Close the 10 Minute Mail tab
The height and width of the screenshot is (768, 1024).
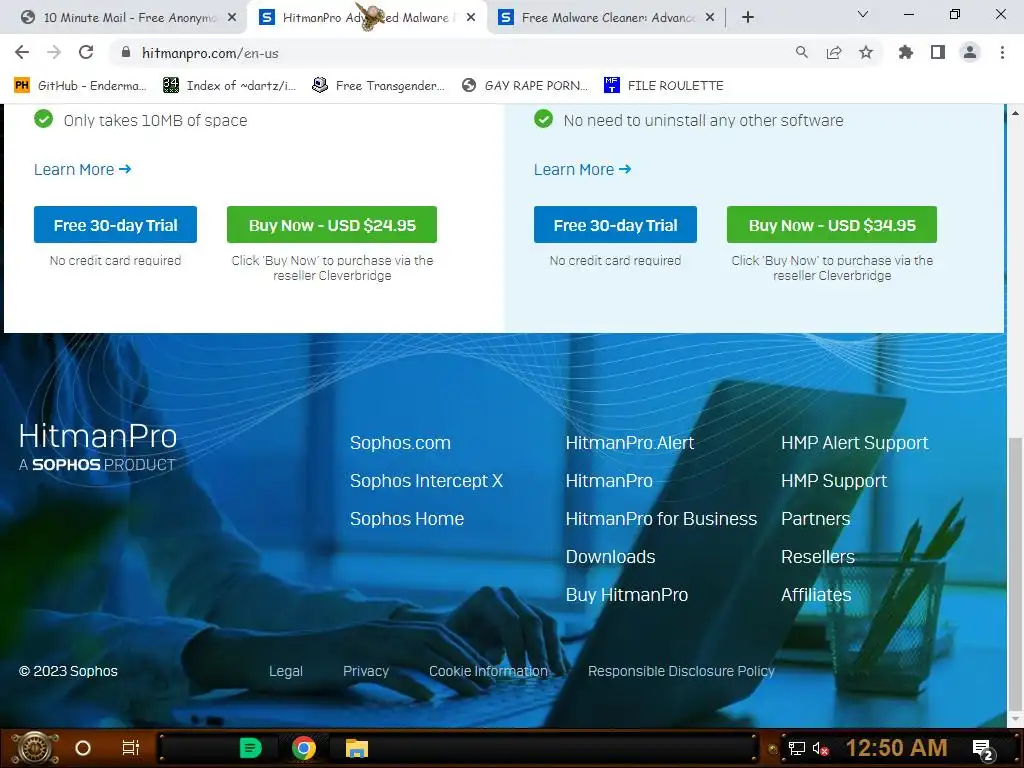click(x=232, y=18)
